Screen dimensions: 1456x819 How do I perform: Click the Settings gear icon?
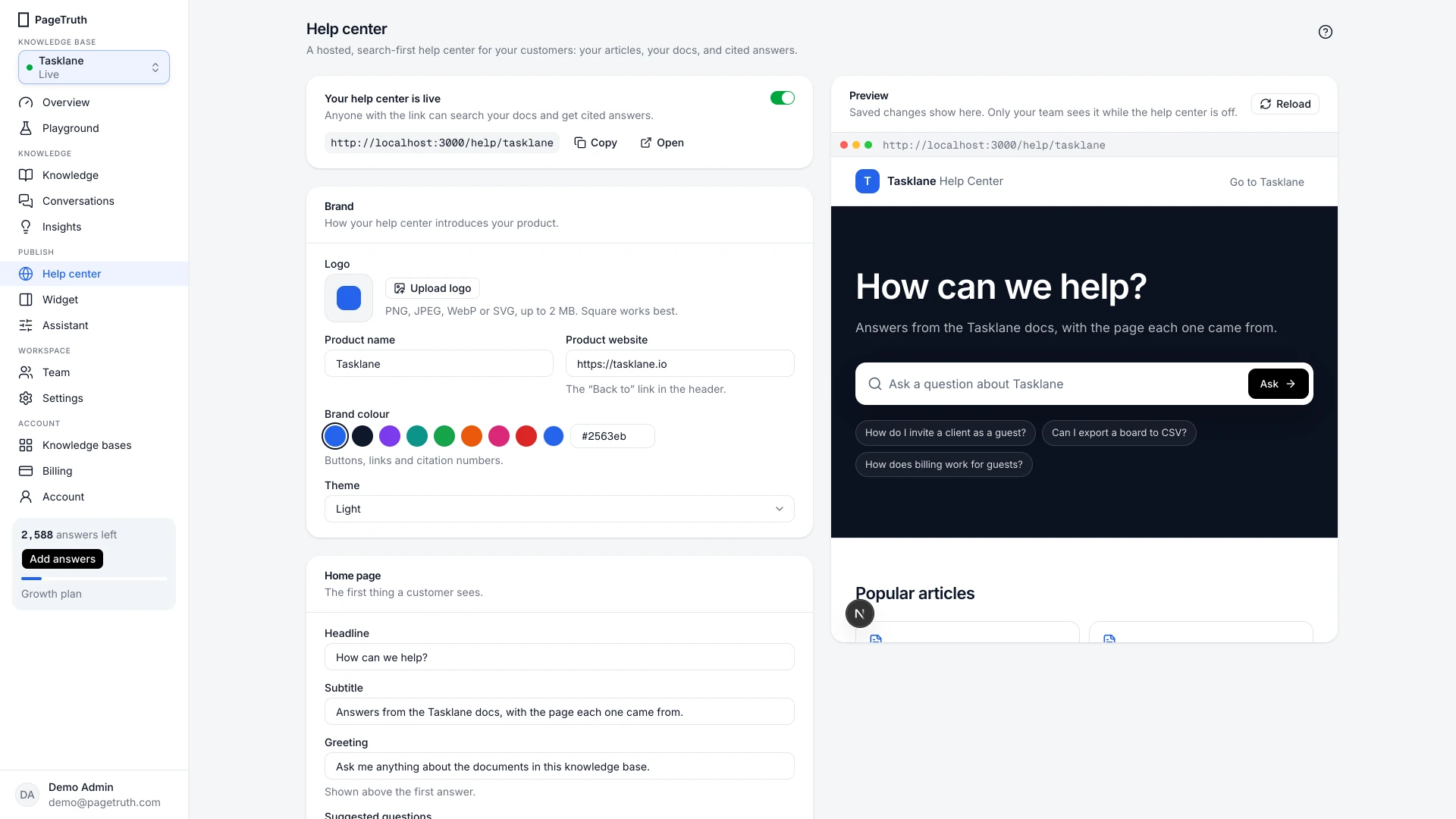[26, 398]
